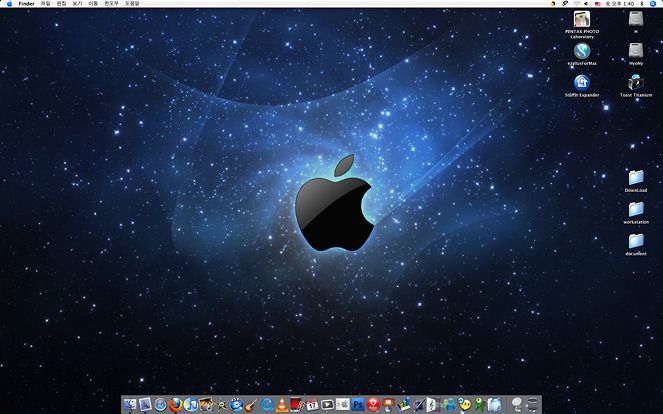Launch Safari compass icon in Dock
The image size is (663, 414).
click(x=160, y=405)
